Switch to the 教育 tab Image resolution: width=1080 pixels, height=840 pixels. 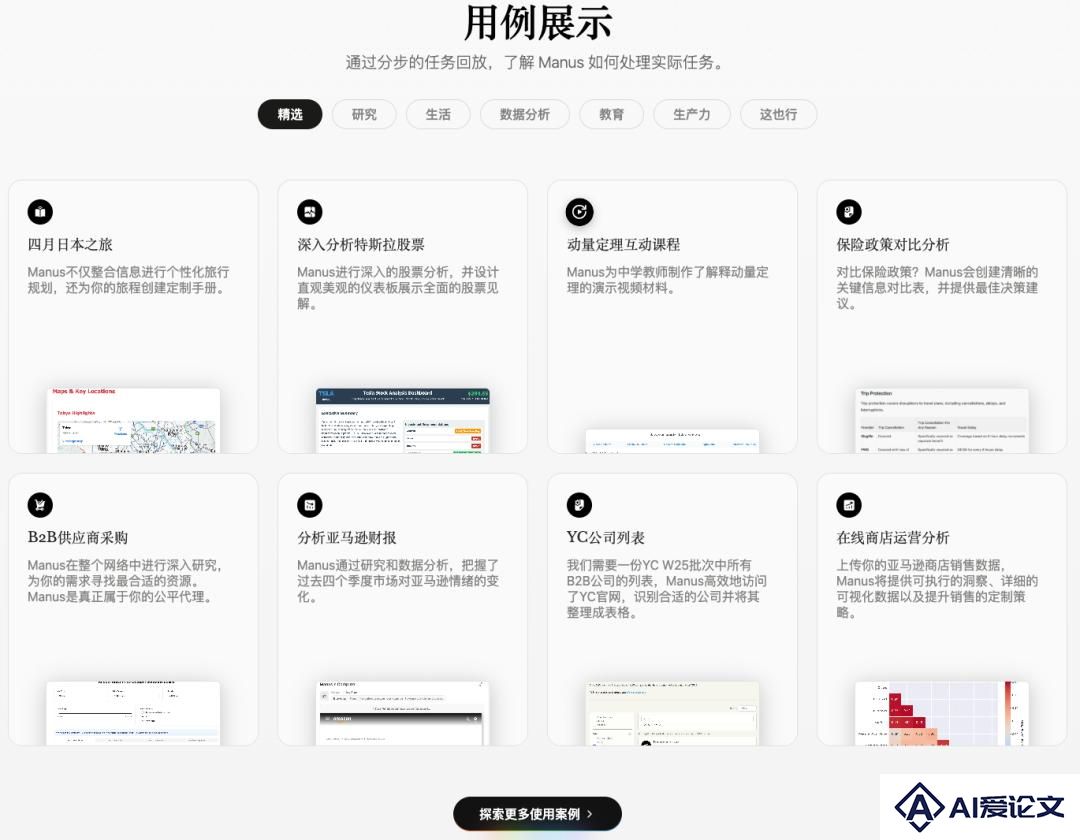click(612, 114)
